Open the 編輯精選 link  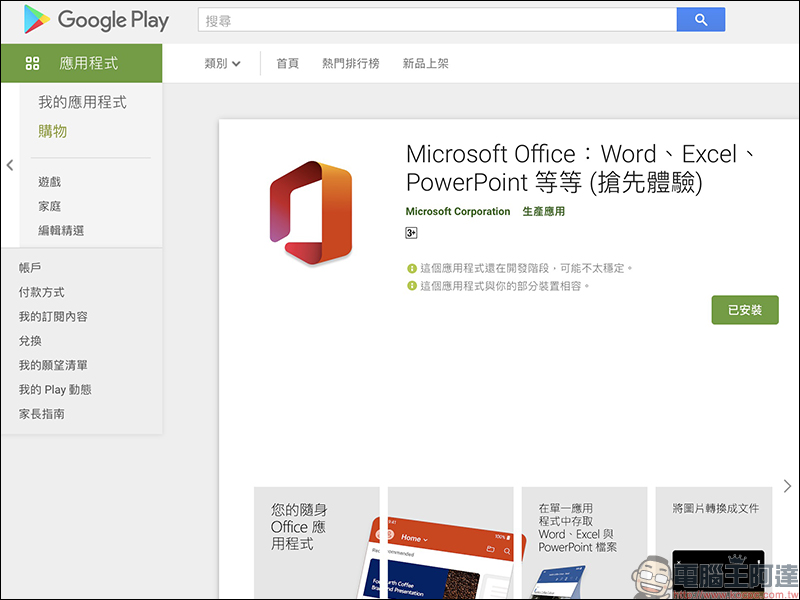pyautogui.click(x=61, y=231)
